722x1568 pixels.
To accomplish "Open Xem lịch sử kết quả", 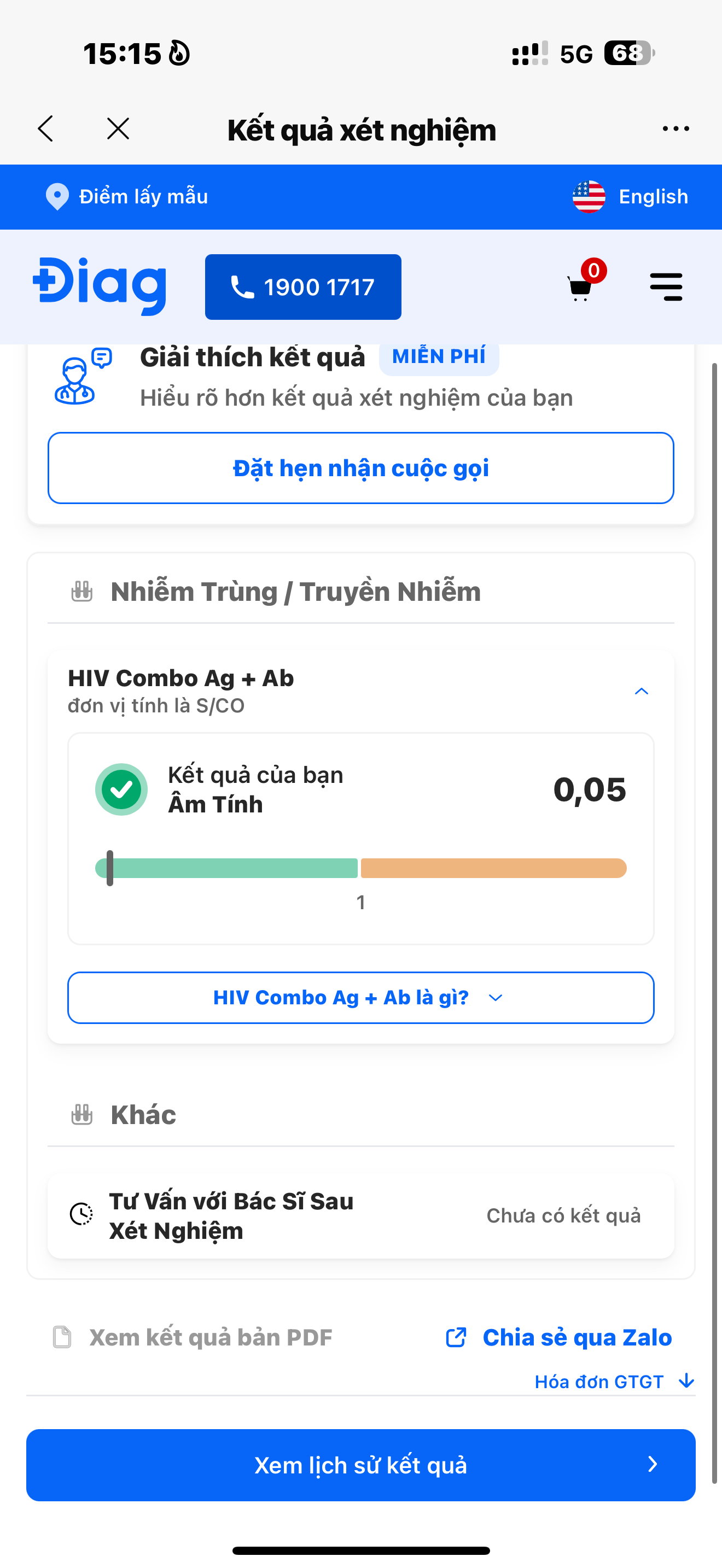I will coord(361,1465).
